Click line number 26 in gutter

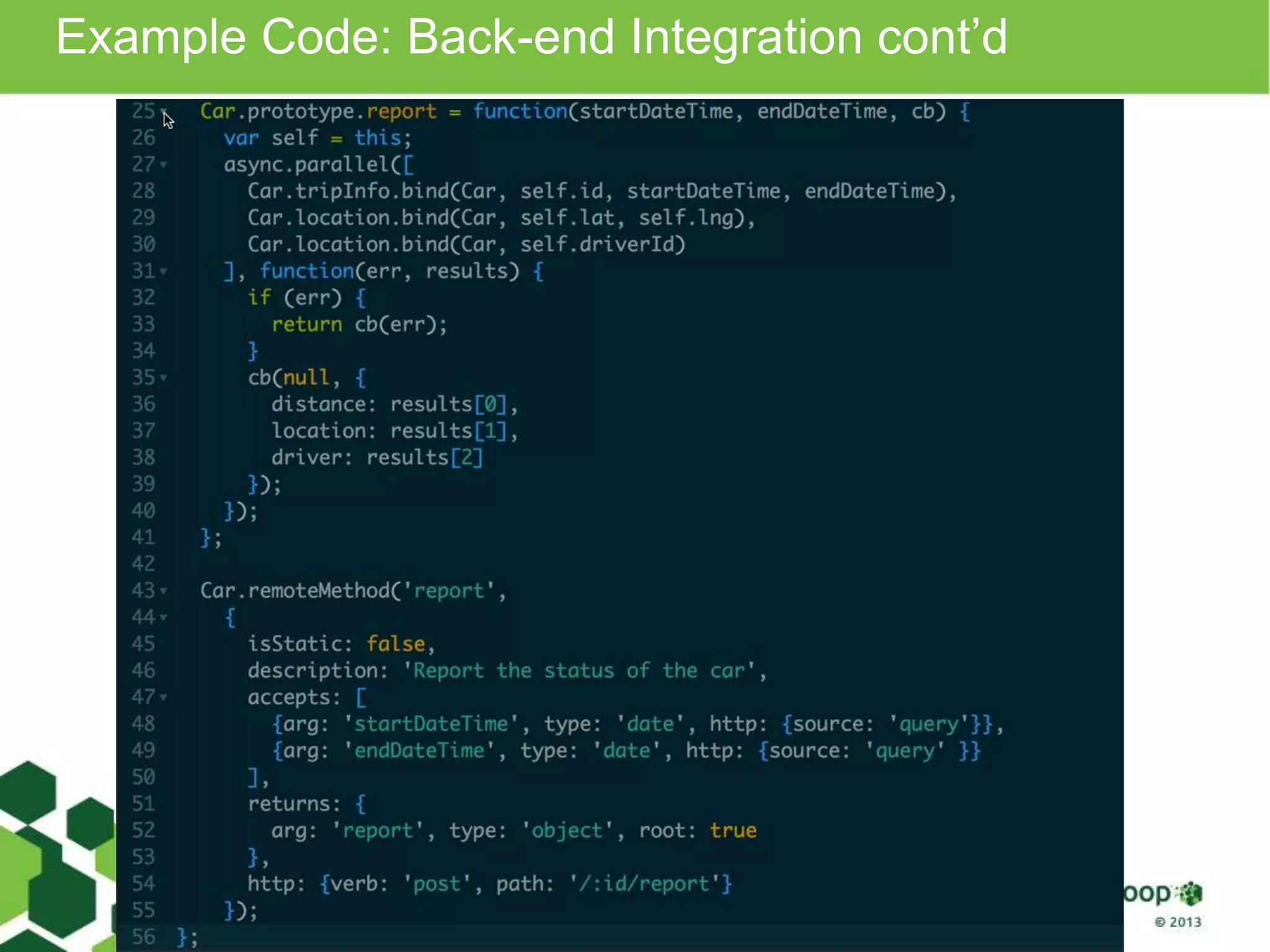pyautogui.click(x=143, y=138)
